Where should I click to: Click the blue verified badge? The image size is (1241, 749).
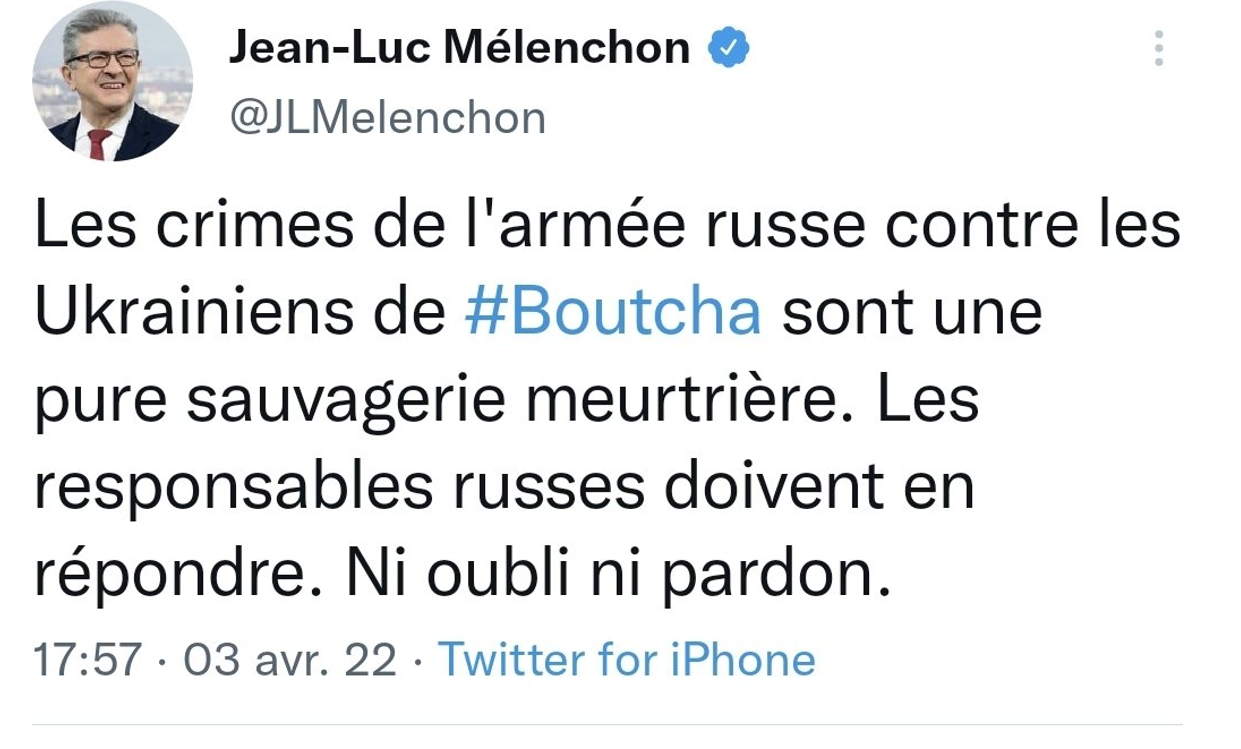(729, 47)
